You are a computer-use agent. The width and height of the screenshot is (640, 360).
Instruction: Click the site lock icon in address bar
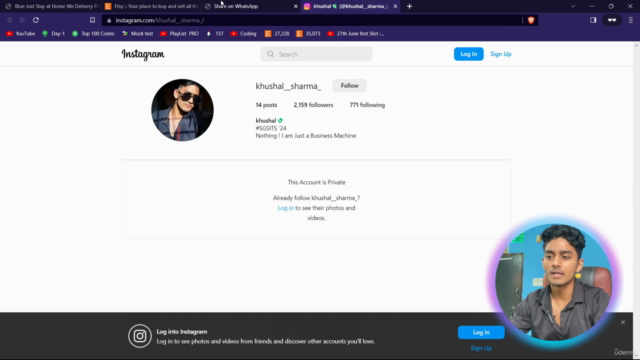coord(109,20)
